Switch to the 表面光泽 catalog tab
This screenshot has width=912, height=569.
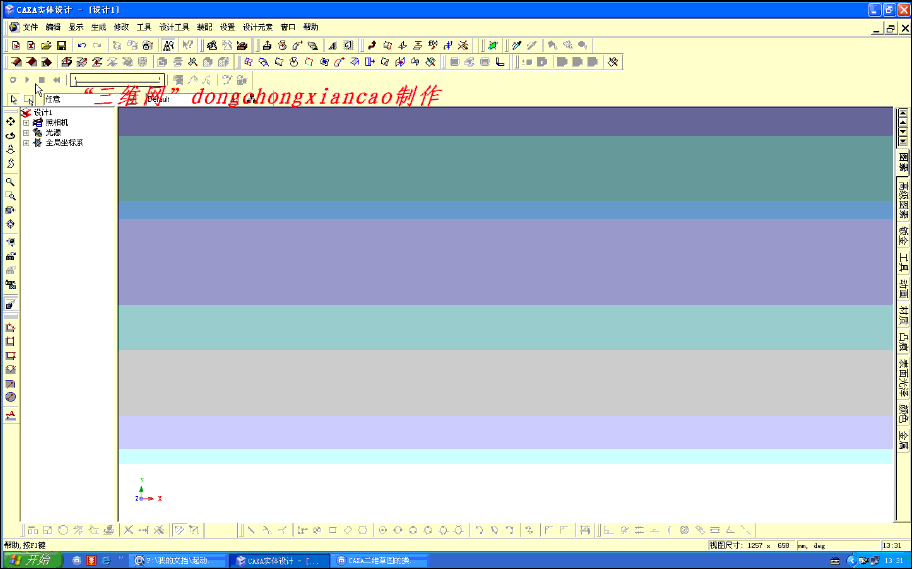tap(903, 378)
